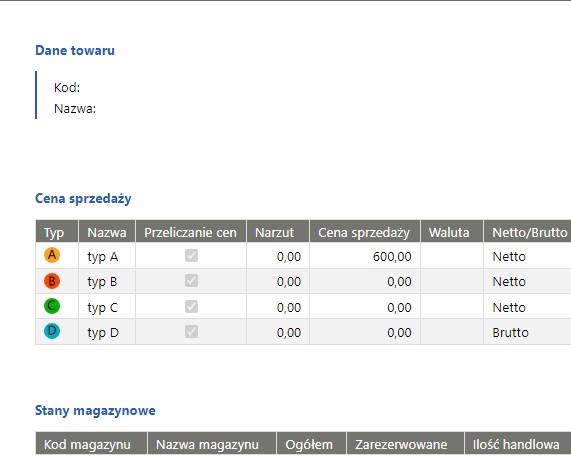
Task: Click the Dane towaru section heading
Action: coord(75,50)
